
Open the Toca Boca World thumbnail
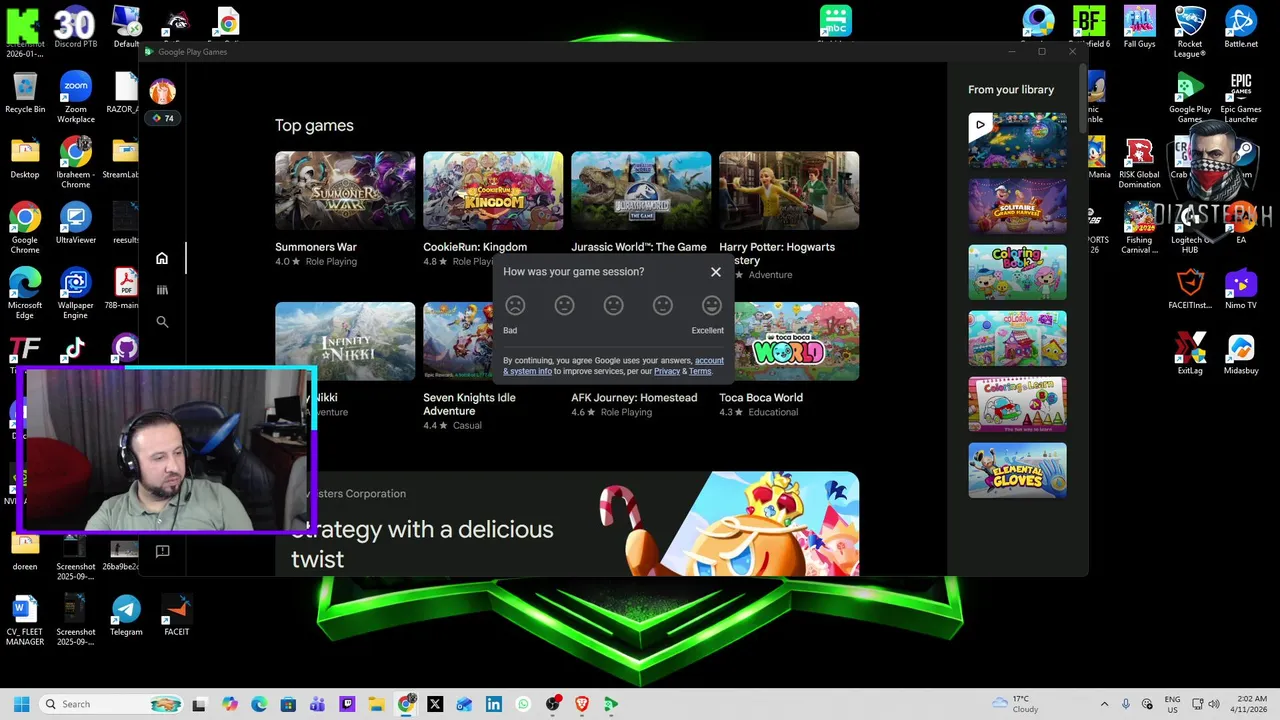click(797, 341)
